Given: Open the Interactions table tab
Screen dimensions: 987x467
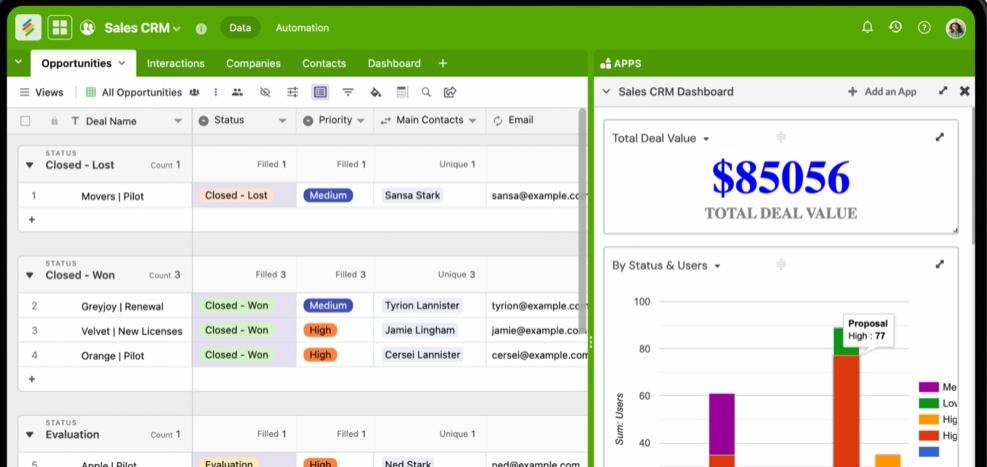Looking at the screenshot, I should coord(176,64).
